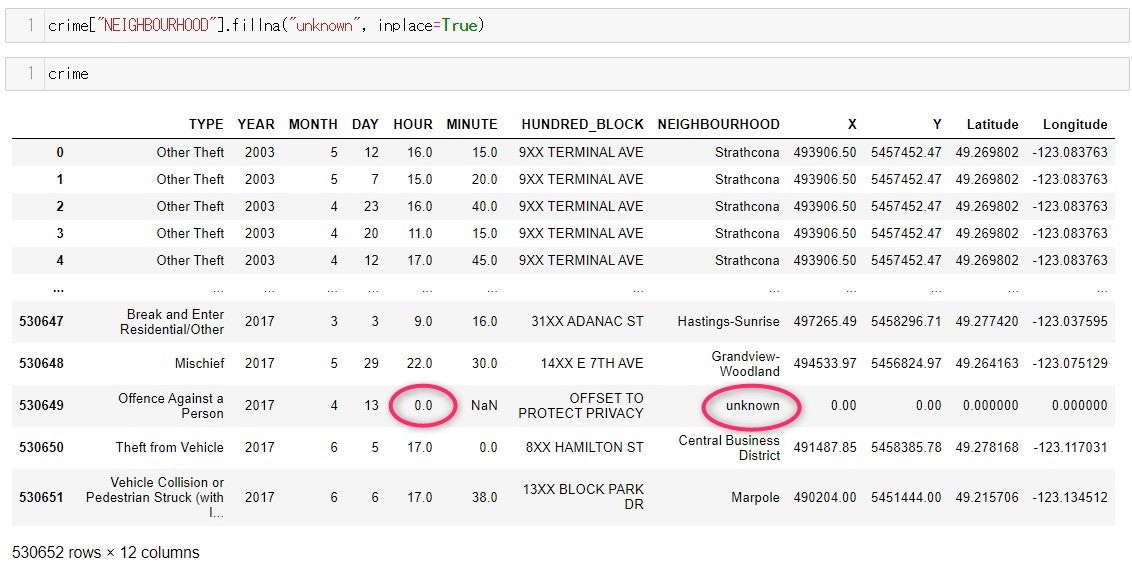Select row index 530650

pyautogui.click(x=42, y=447)
